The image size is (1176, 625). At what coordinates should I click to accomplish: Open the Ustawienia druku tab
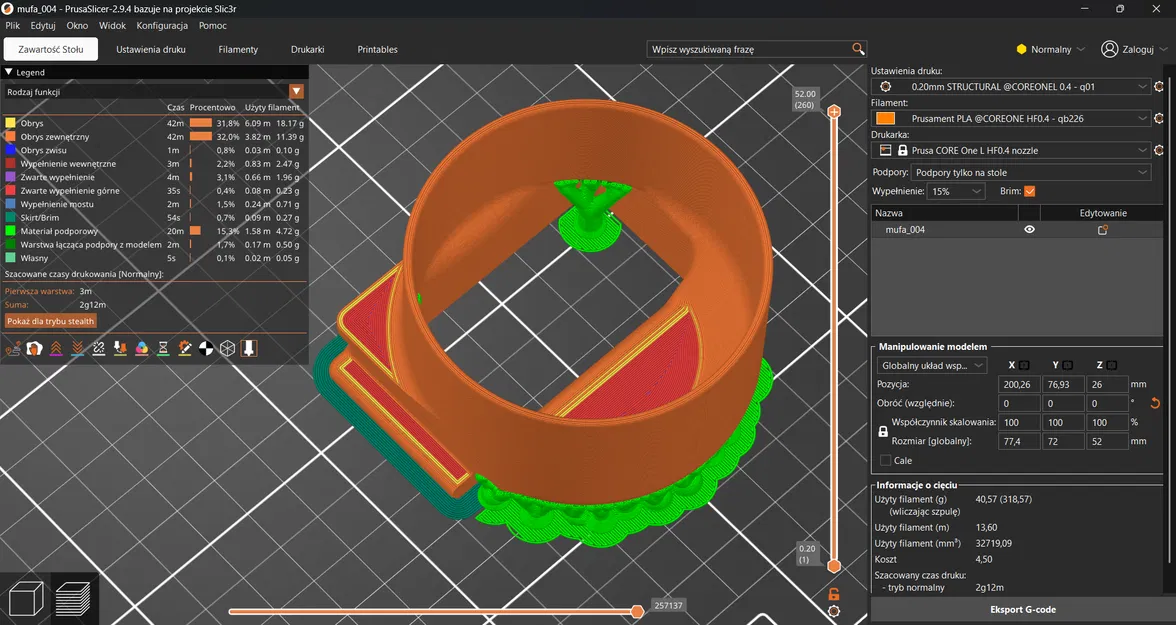151,49
